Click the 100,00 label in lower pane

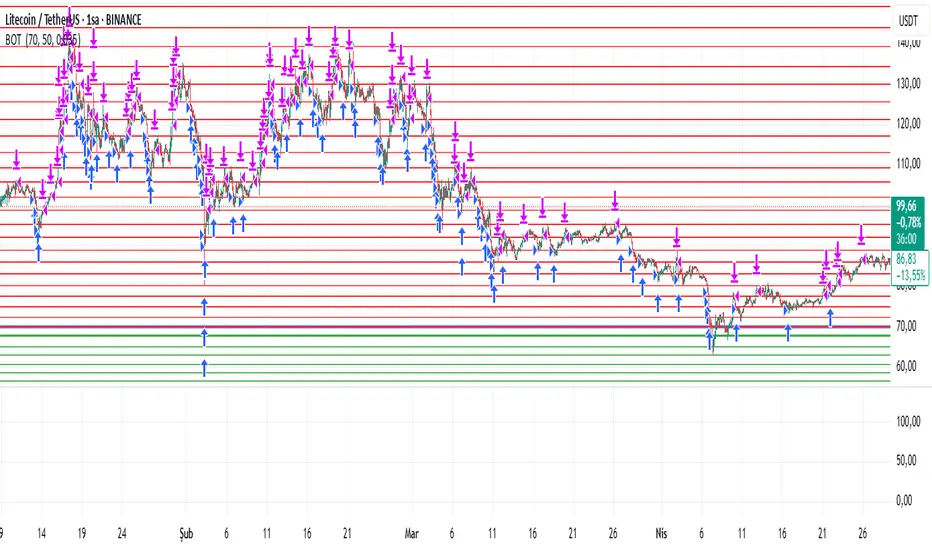908,422
